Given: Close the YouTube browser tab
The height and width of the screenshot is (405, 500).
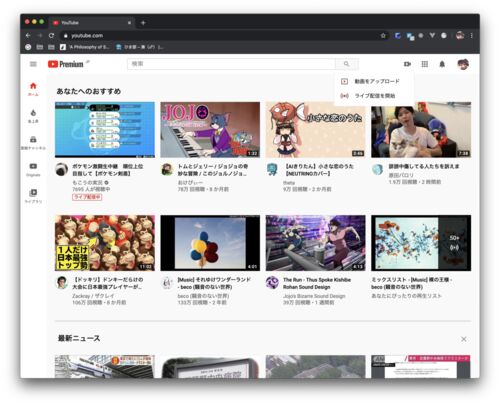Looking at the screenshot, I should pyautogui.click(x=129, y=23).
